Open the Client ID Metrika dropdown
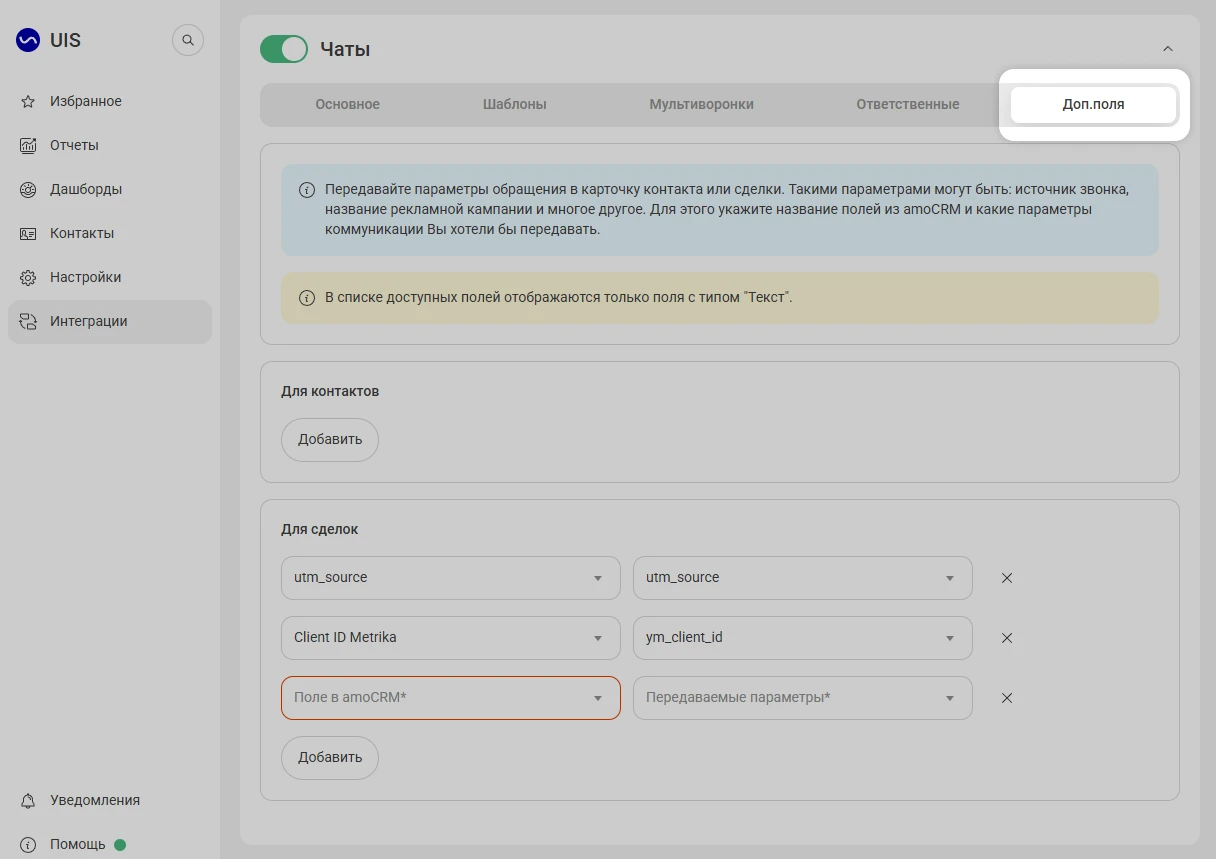 451,638
